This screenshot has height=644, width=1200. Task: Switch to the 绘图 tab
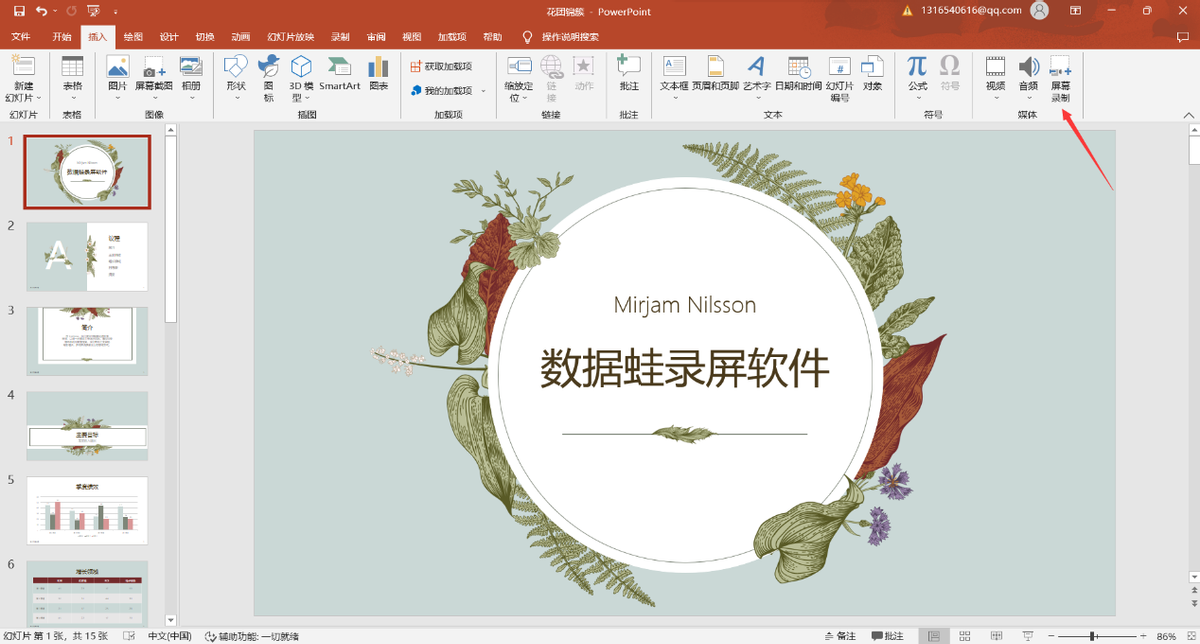coord(133,37)
